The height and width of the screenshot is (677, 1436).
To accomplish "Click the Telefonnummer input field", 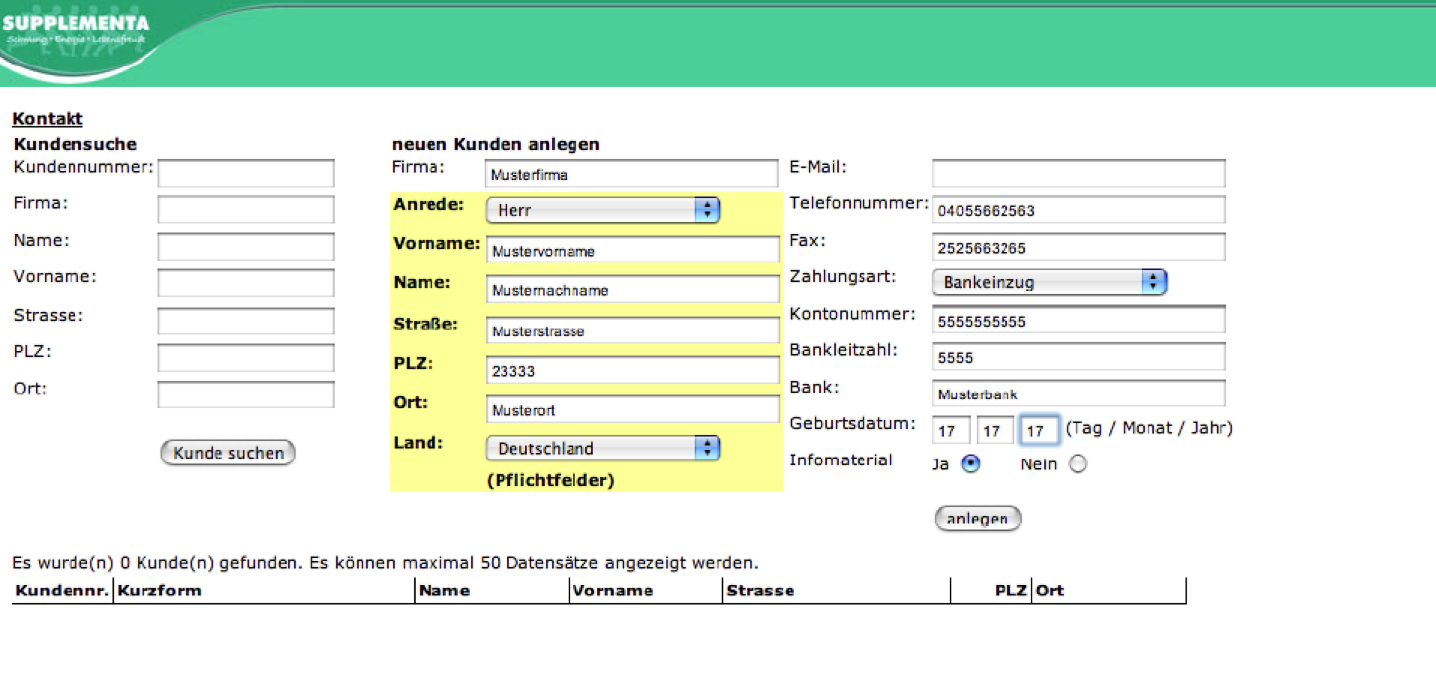I will pyautogui.click(x=1078, y=210).
